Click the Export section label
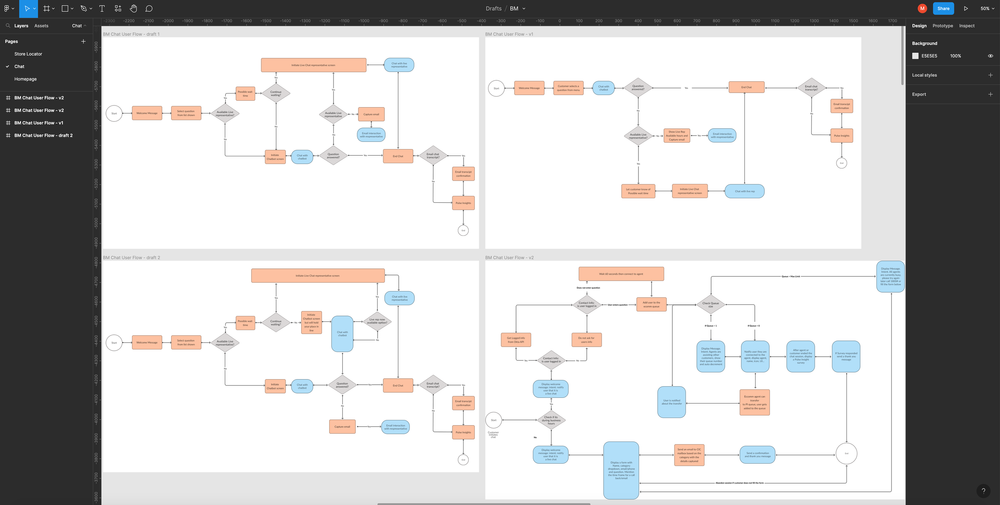1000x505 pixels. point(919,94)
